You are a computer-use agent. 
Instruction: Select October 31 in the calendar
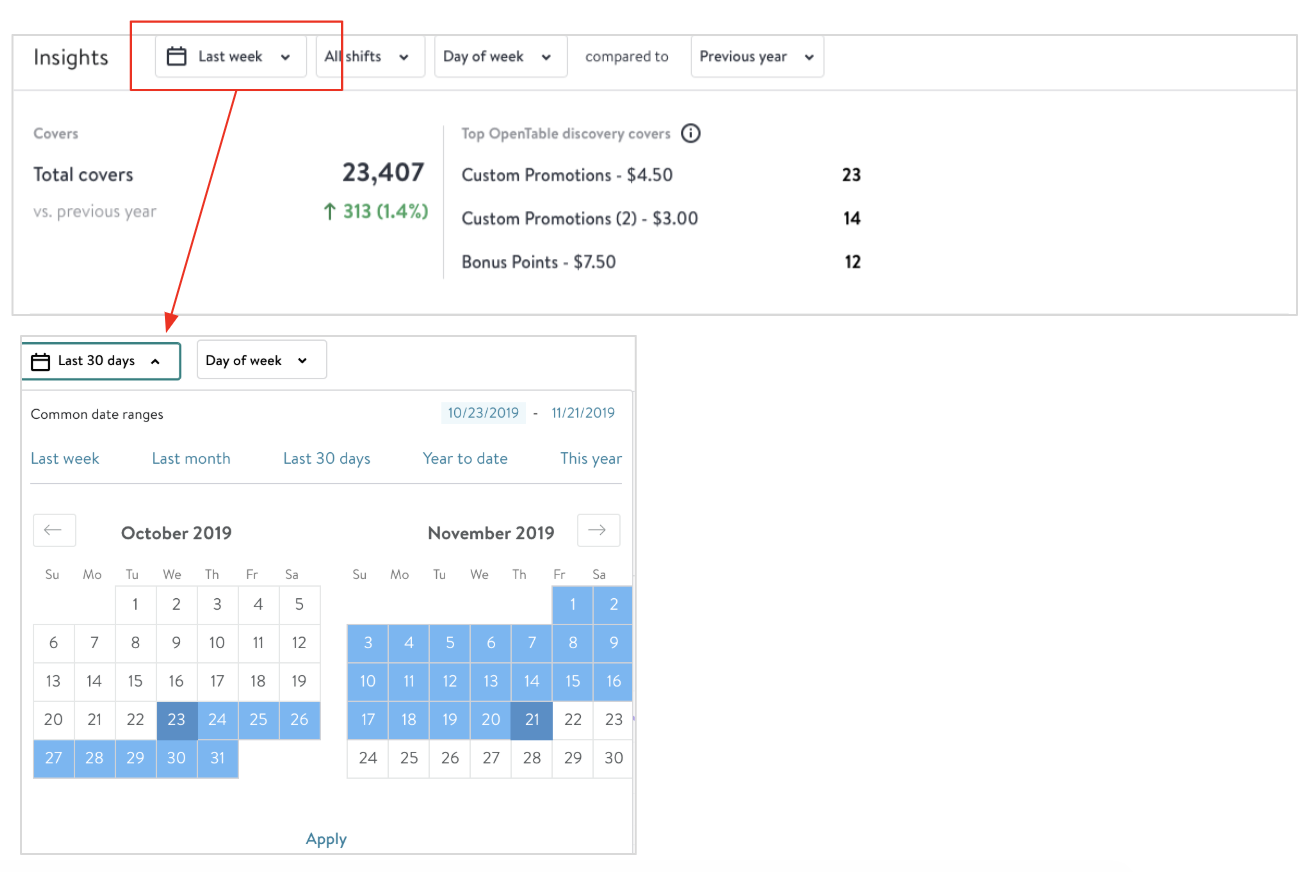coord(217,758)
